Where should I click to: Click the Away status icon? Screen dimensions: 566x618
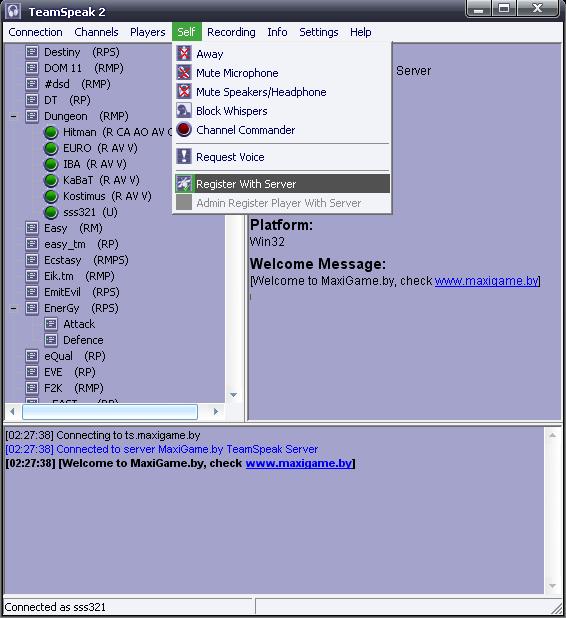pyautogui.click(x=184, y=53)
